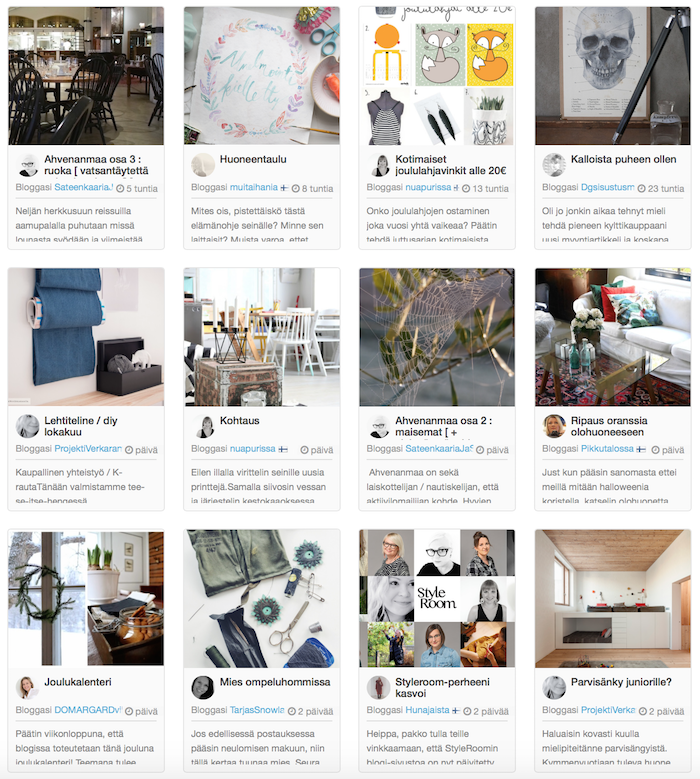Open the post titled Kotimaiset joululahjavinkit alle 20€
Image resolution: width=700 pixels, height=779 pixels.
[451, 165]
